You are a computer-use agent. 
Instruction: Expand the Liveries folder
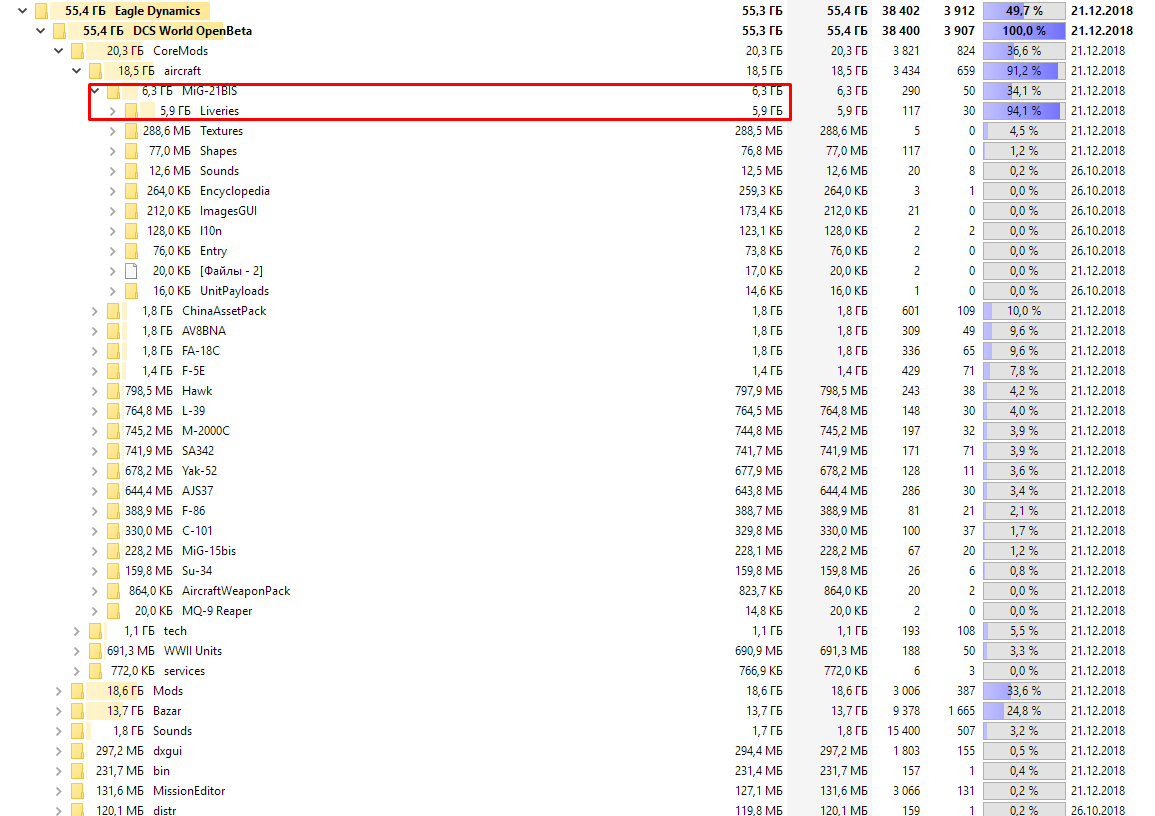[113, 110]
